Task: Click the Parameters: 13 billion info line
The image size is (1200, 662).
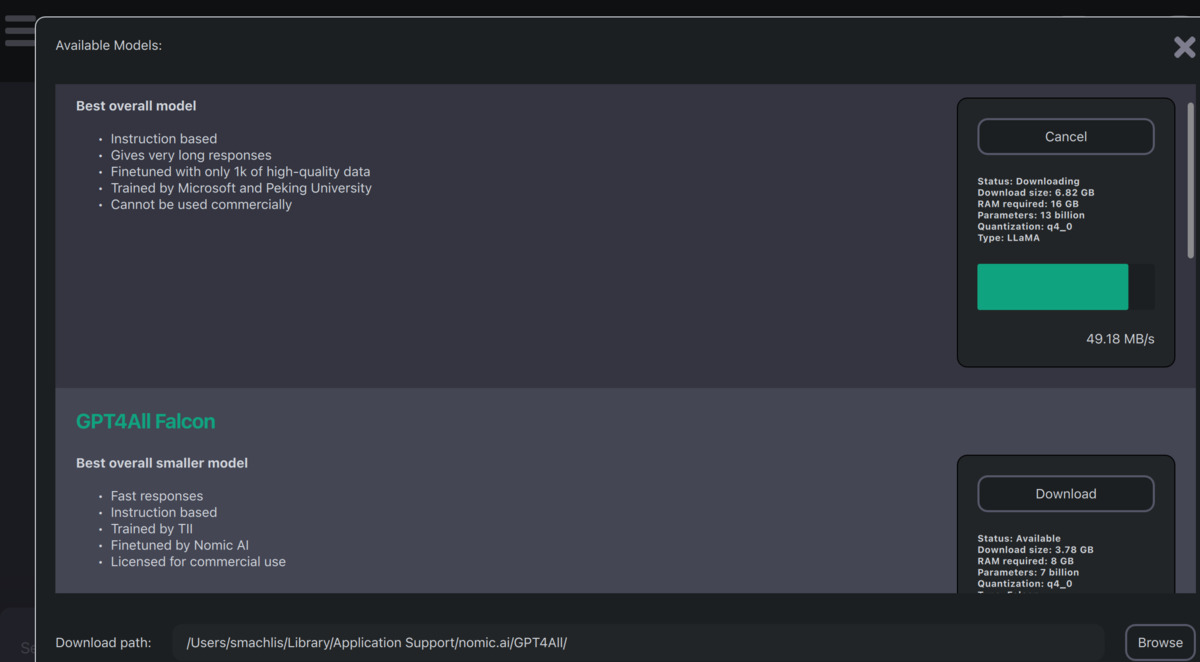Action: pyautogui.click(x=1031, y=214)
